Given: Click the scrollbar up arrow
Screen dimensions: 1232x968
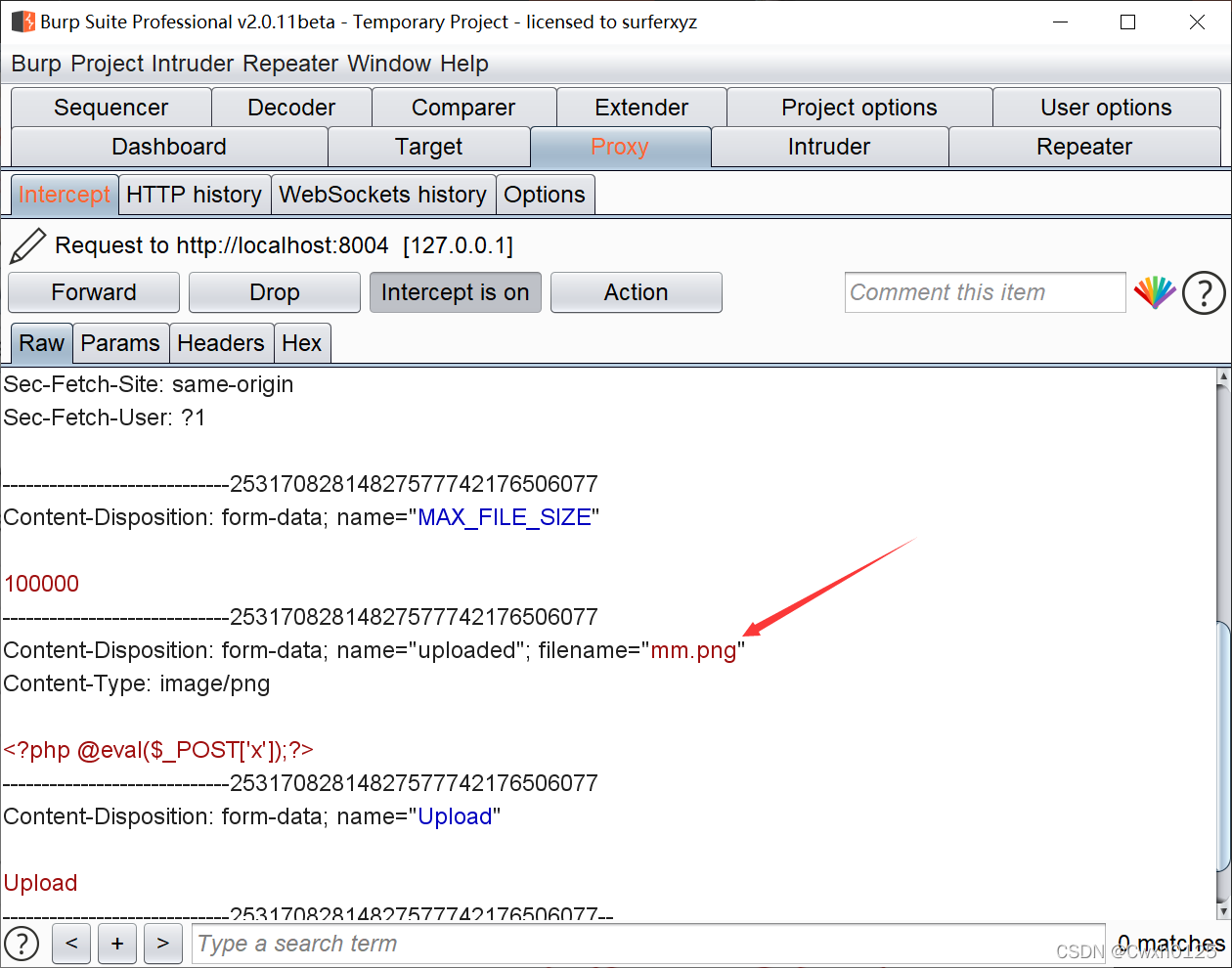Looking at the screenshot, I should [1222, 376].
